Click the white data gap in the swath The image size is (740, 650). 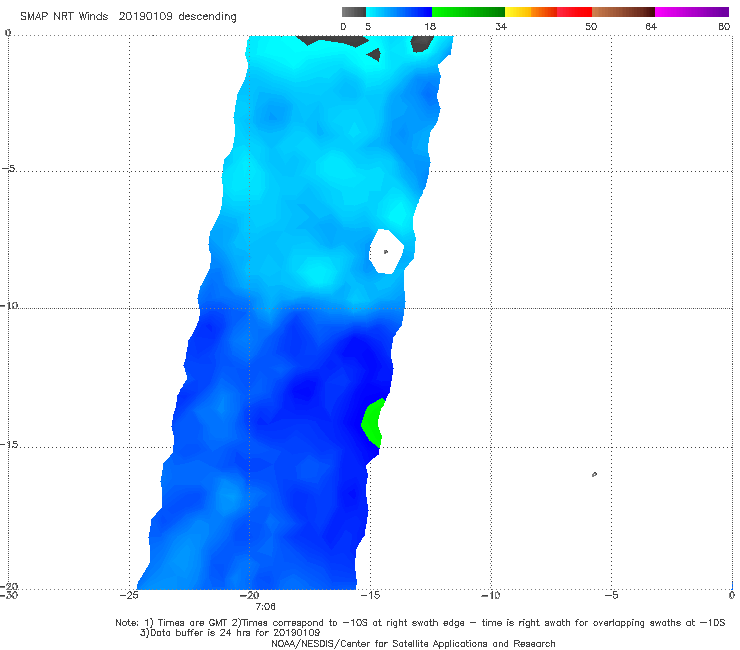point(387,251)
